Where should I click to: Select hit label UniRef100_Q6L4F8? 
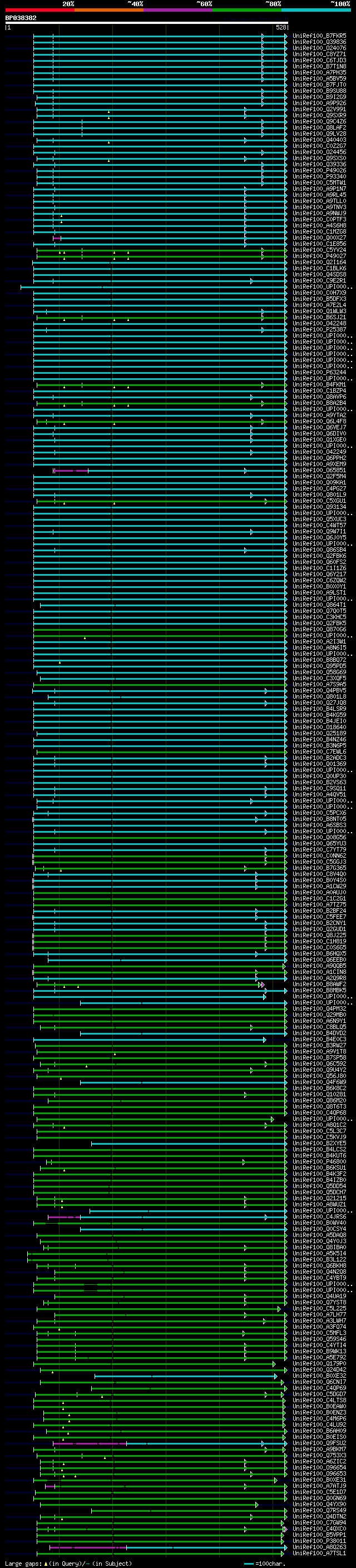(x=319, y=421)
